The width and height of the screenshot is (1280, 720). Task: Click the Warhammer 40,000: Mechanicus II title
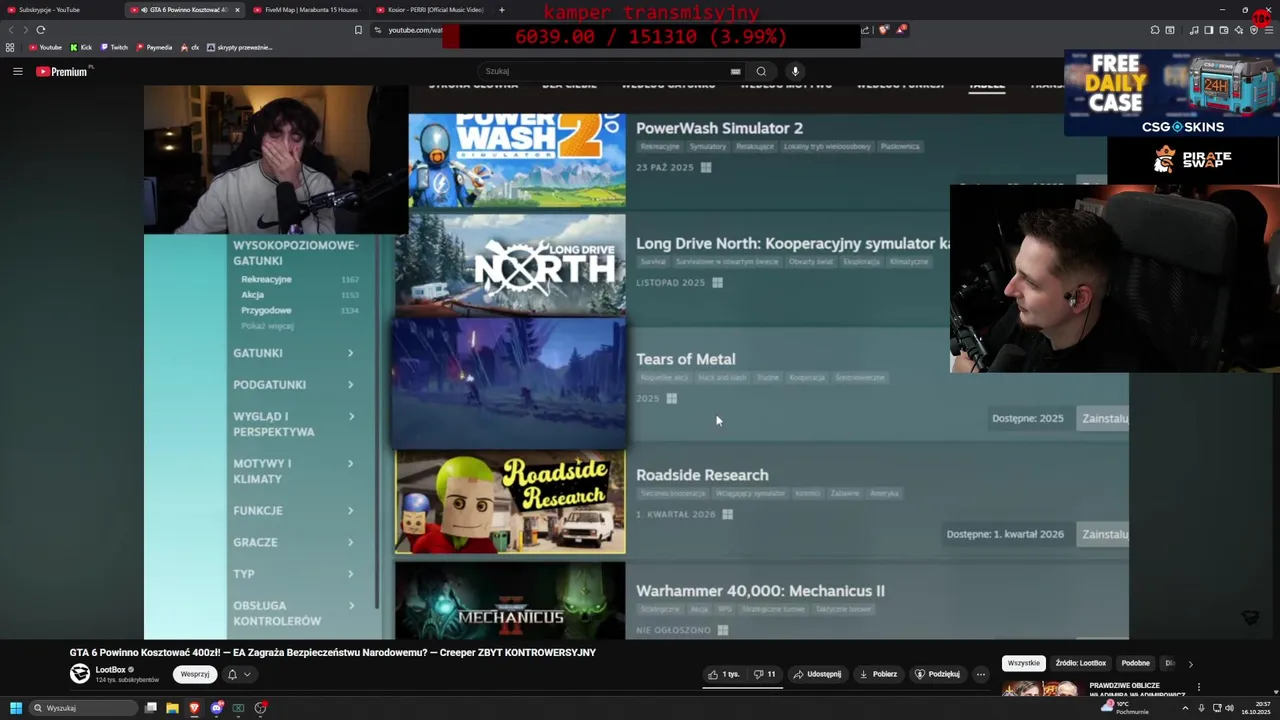coord(760,591)
